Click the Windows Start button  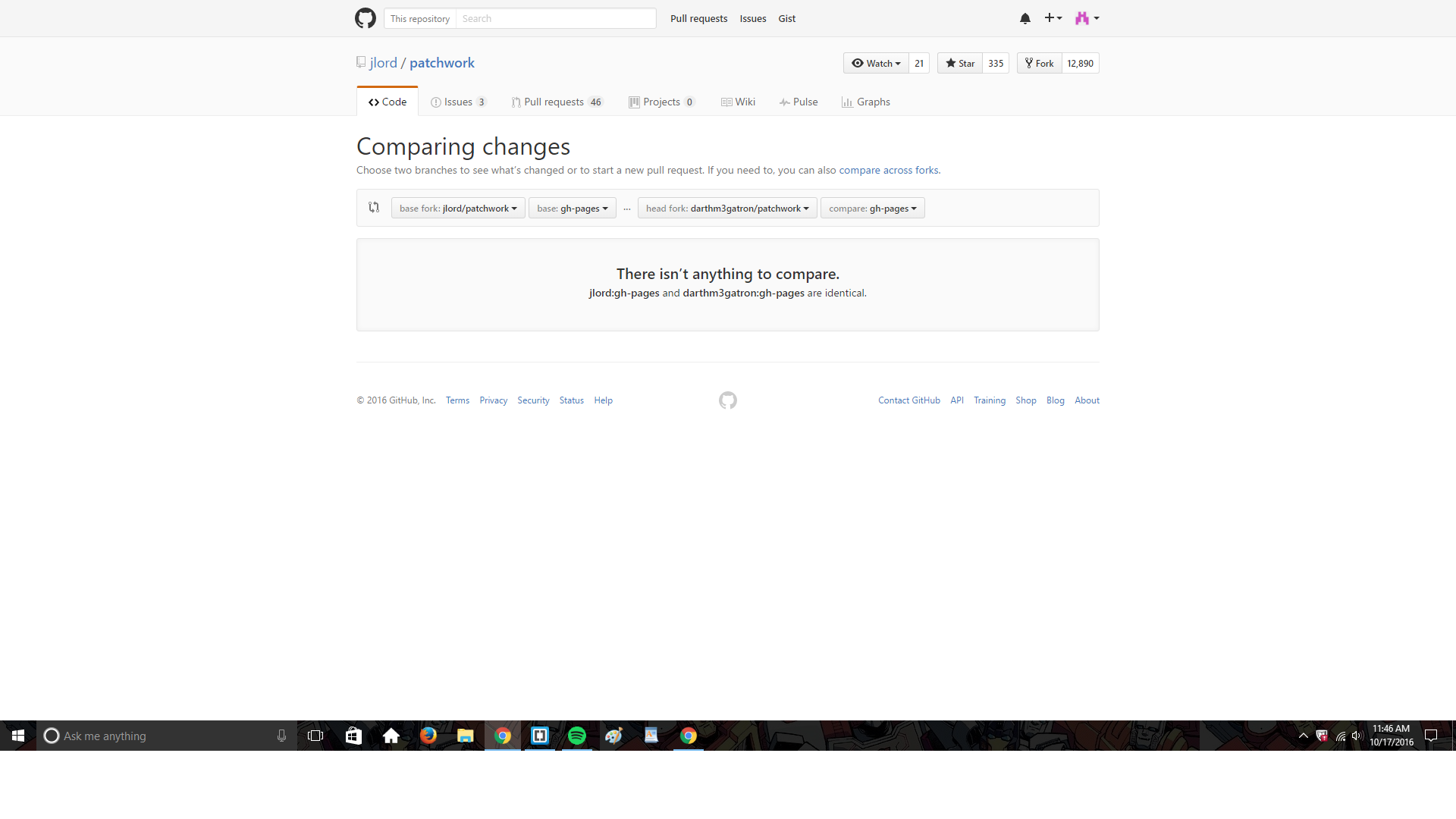[x=18, y=736]
